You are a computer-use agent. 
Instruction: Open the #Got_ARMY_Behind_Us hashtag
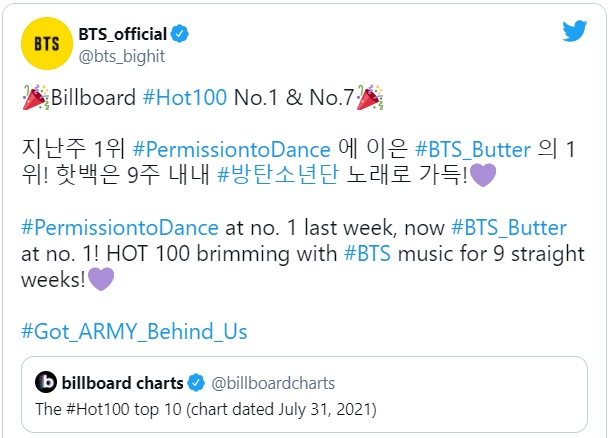tap(134, 331)
